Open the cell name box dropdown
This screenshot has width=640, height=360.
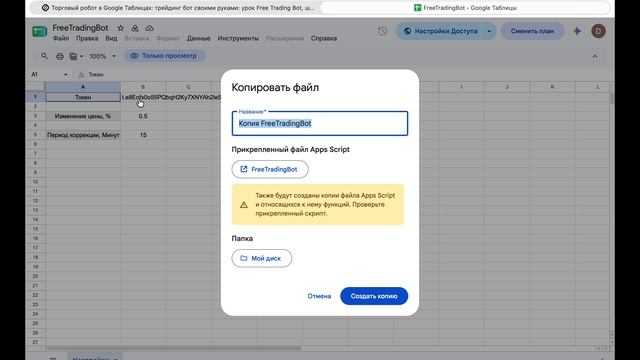click(x=65, y=75)
